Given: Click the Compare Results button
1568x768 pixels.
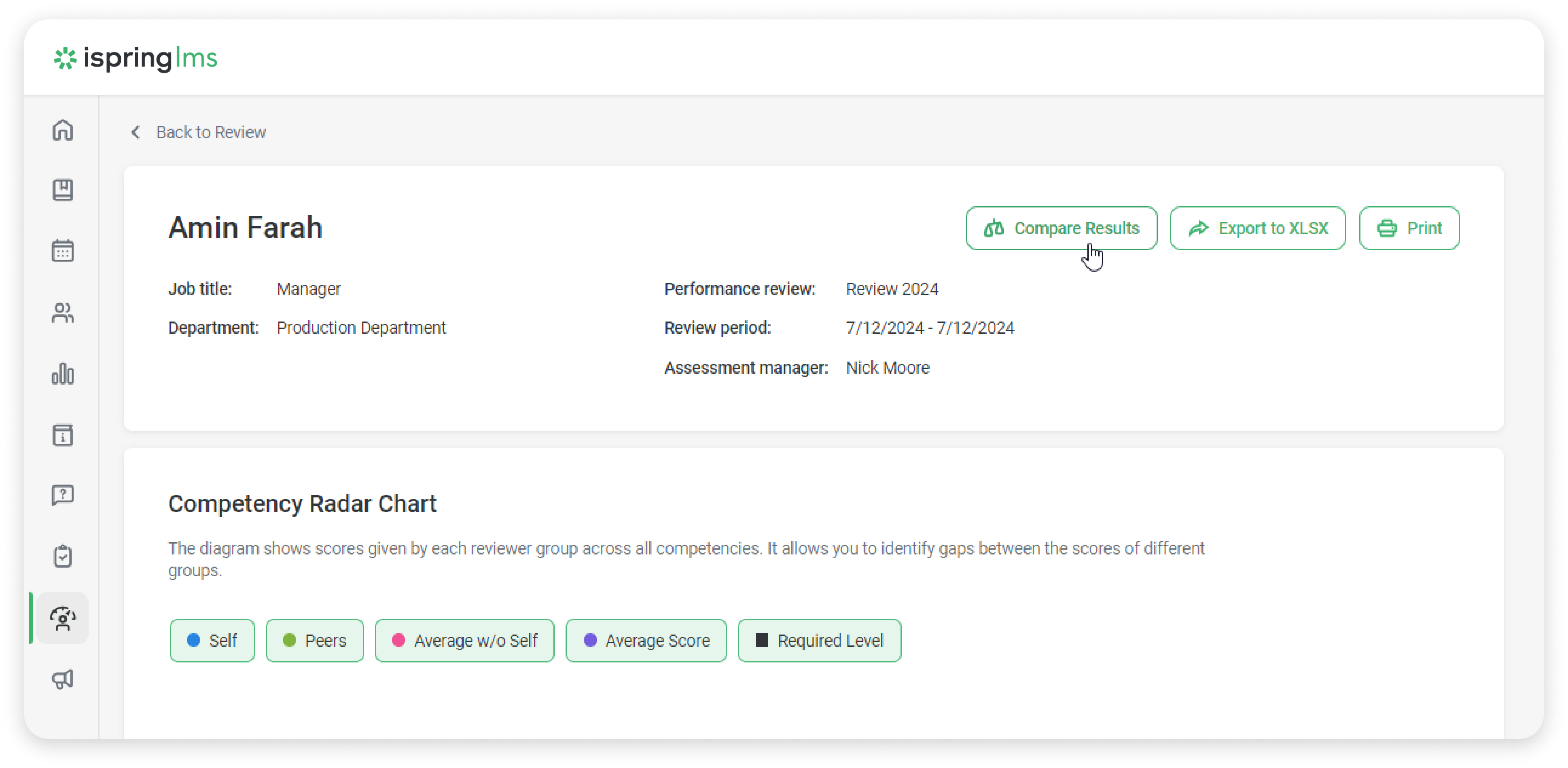Looking at the screenshot, I should [x=1061, y=228].
